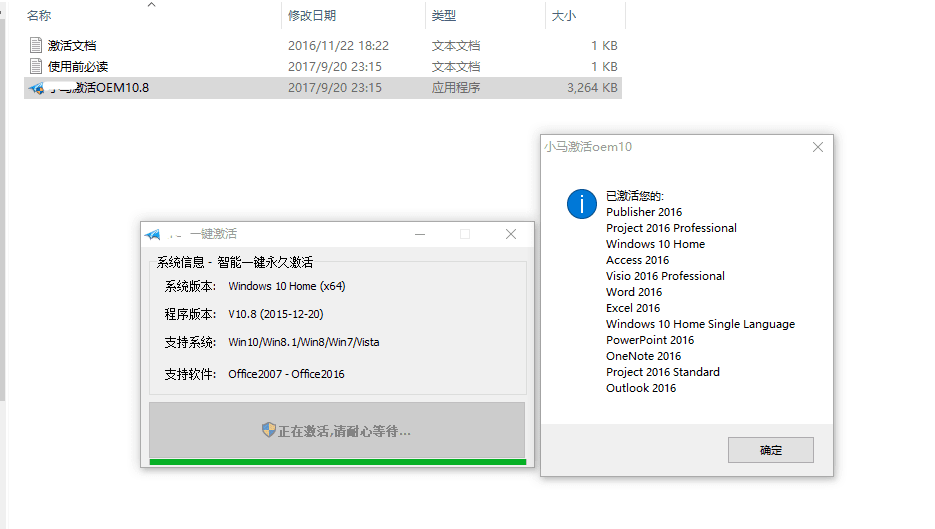Click 确定 button in activation dialog
Image resolution: width=935 pixels, height=529 pixels.
[770, 450]
